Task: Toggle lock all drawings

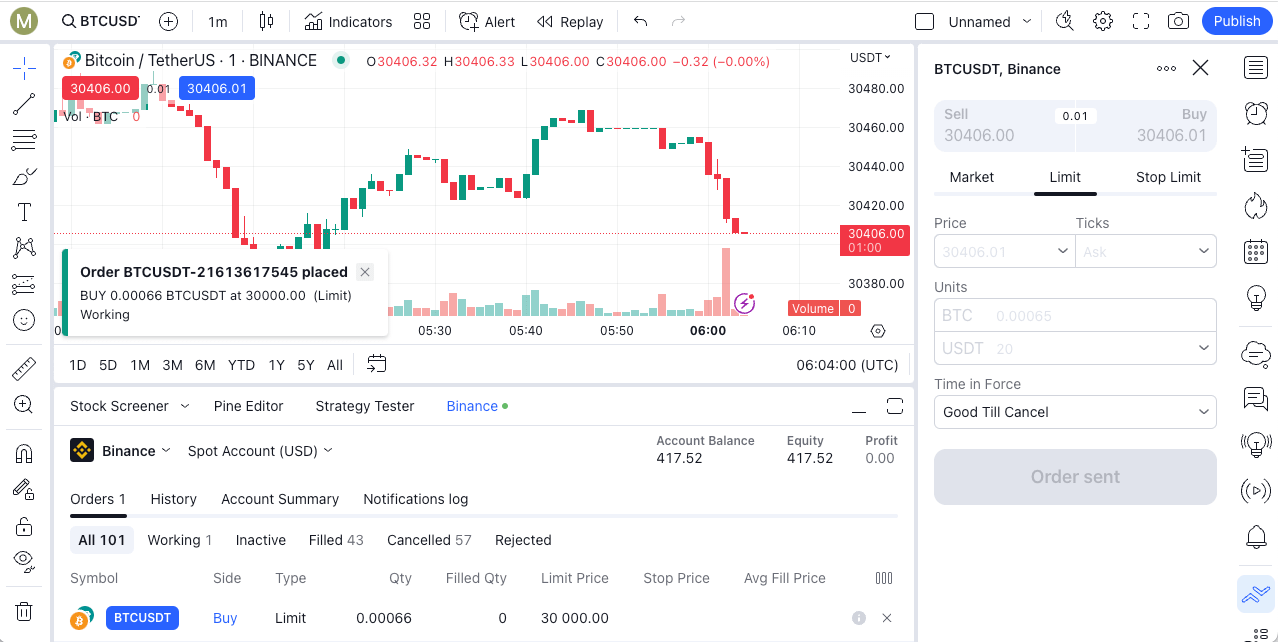Action: pos(24,525)
